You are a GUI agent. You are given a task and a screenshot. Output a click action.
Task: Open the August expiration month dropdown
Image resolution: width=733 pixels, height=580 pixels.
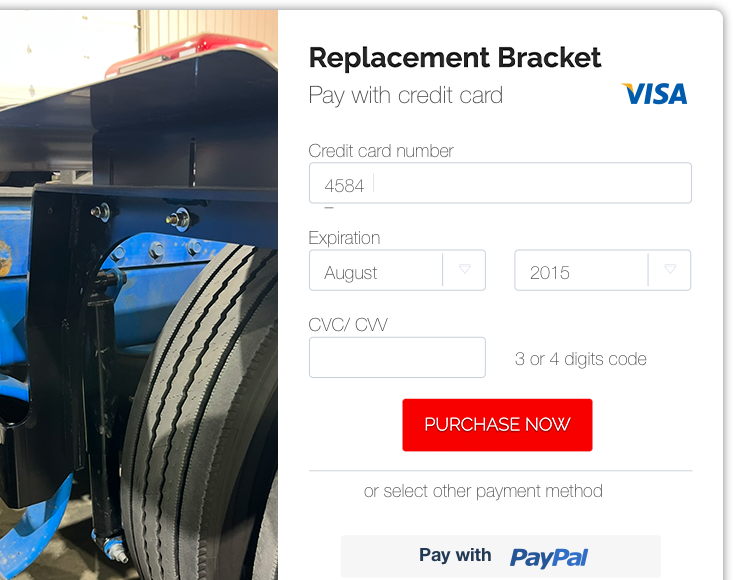[397, 270]
